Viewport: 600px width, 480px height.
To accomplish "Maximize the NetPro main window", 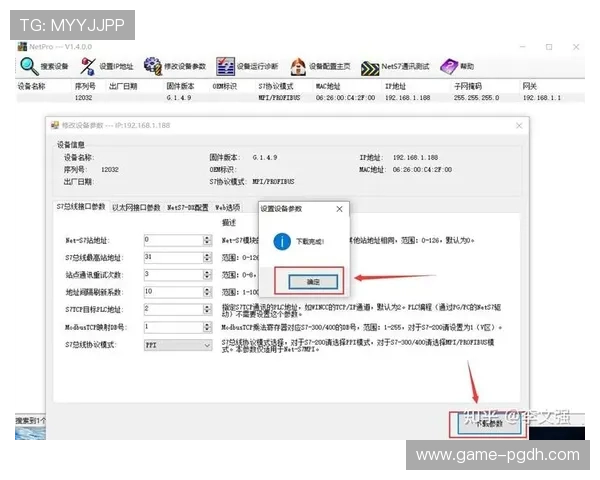I will (549, 47).
